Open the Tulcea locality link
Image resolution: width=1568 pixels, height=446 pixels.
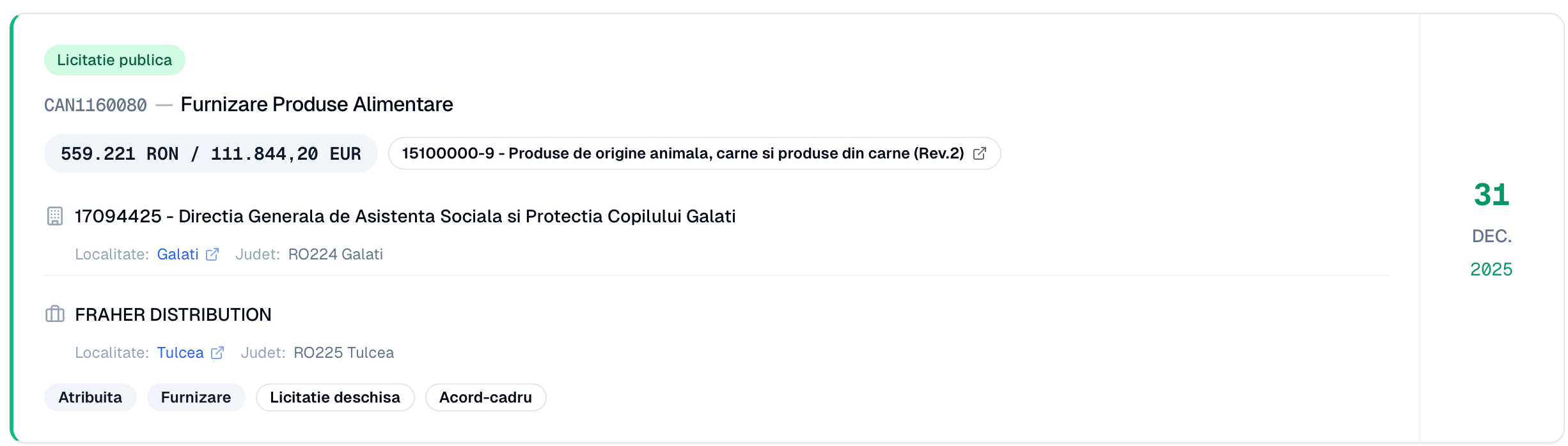point(180,353)
